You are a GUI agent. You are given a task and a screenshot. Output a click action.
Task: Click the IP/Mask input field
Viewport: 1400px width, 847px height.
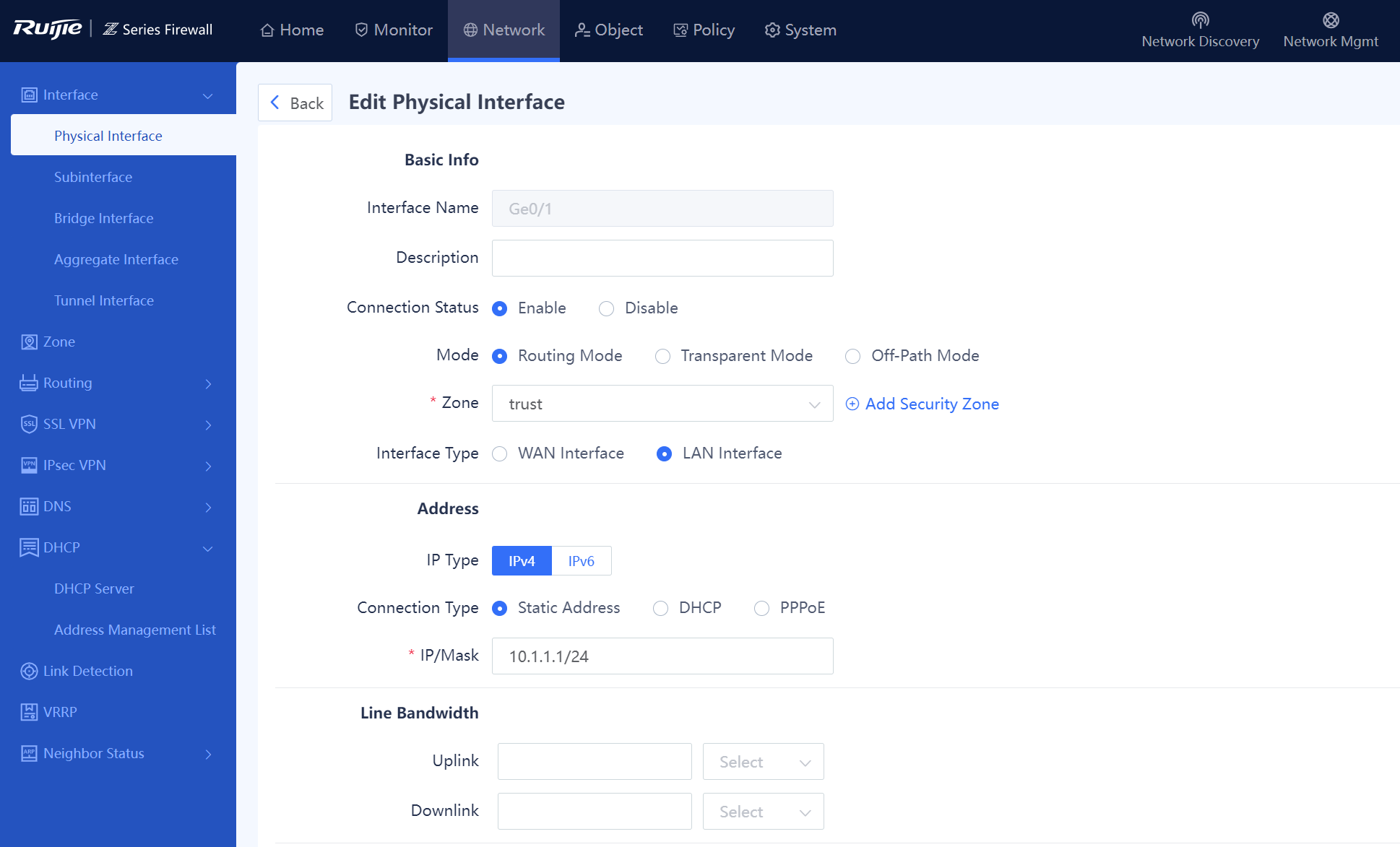662,656
